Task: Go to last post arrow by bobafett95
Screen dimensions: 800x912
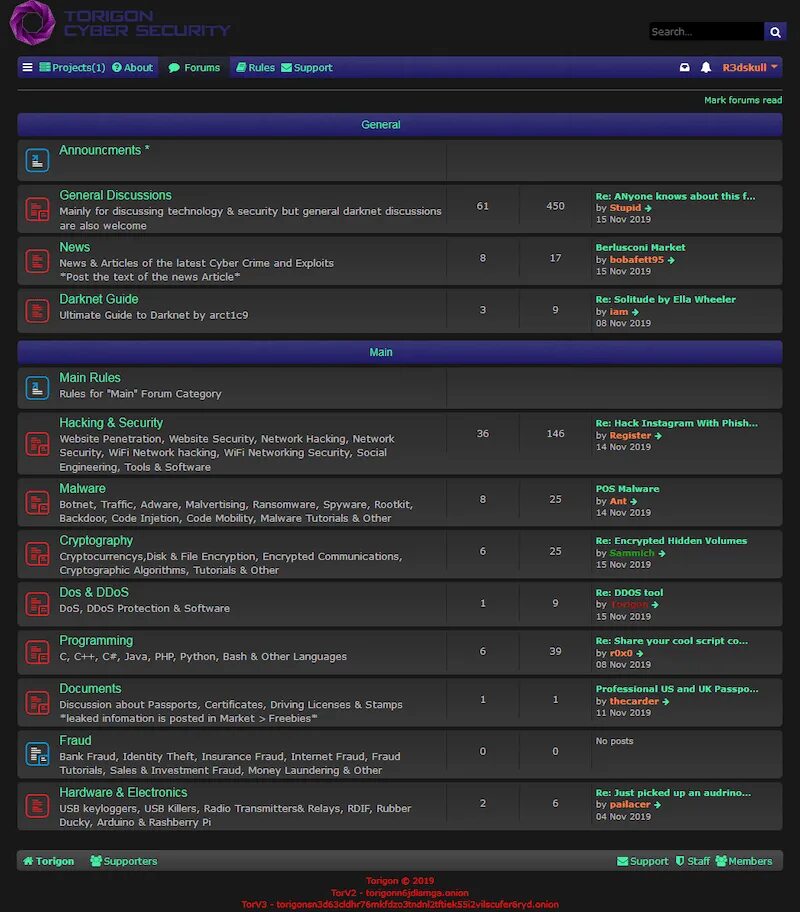Action: click(671, 260)
